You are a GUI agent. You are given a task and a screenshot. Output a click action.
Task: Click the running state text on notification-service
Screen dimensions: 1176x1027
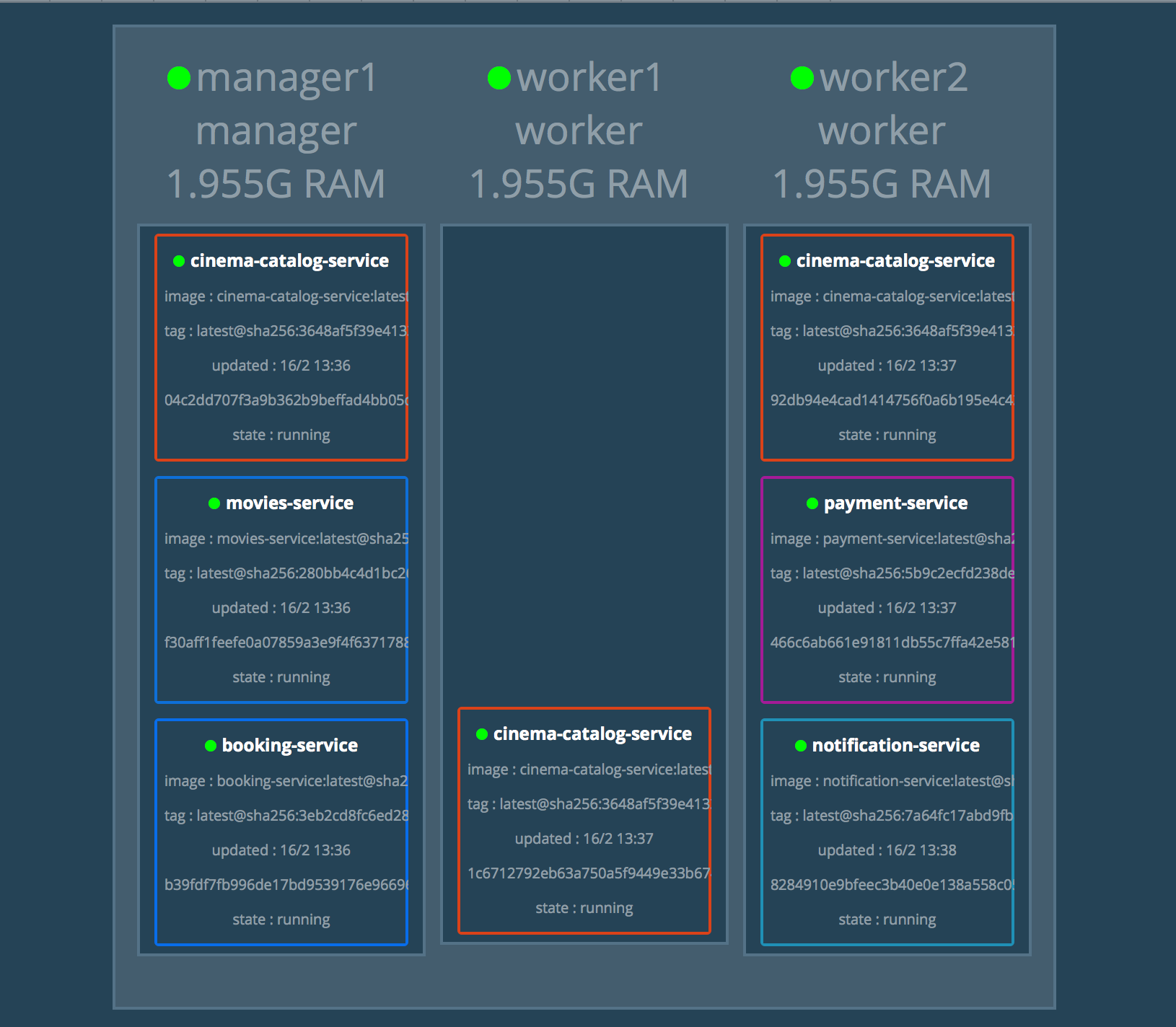[887, 919]
